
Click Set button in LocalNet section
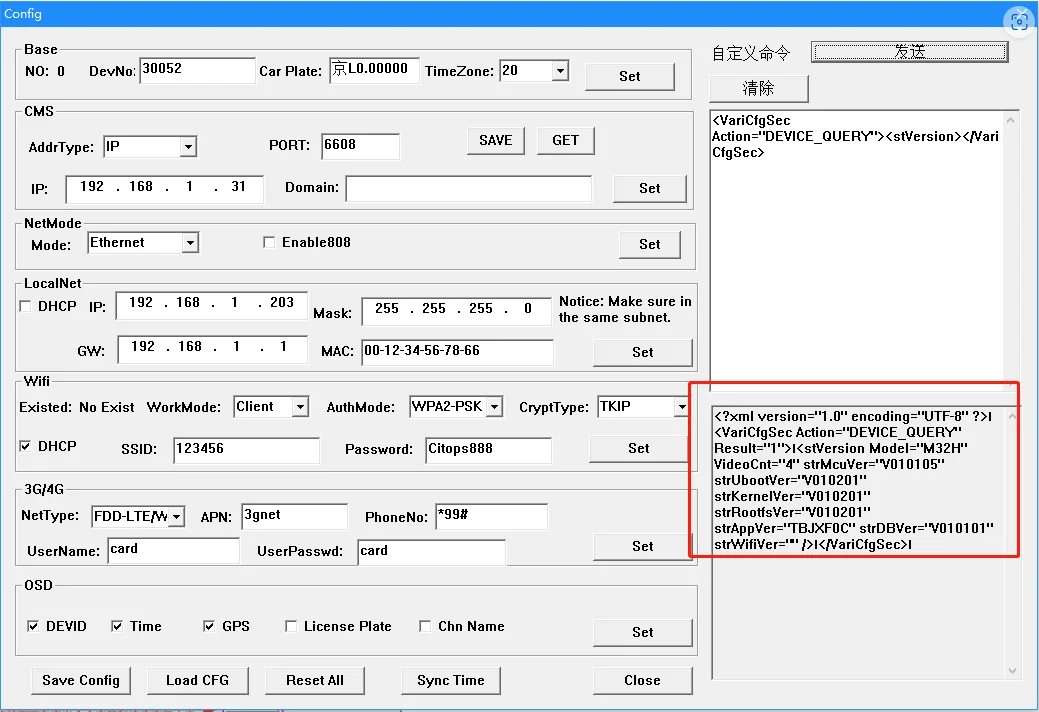click(642, 352)
